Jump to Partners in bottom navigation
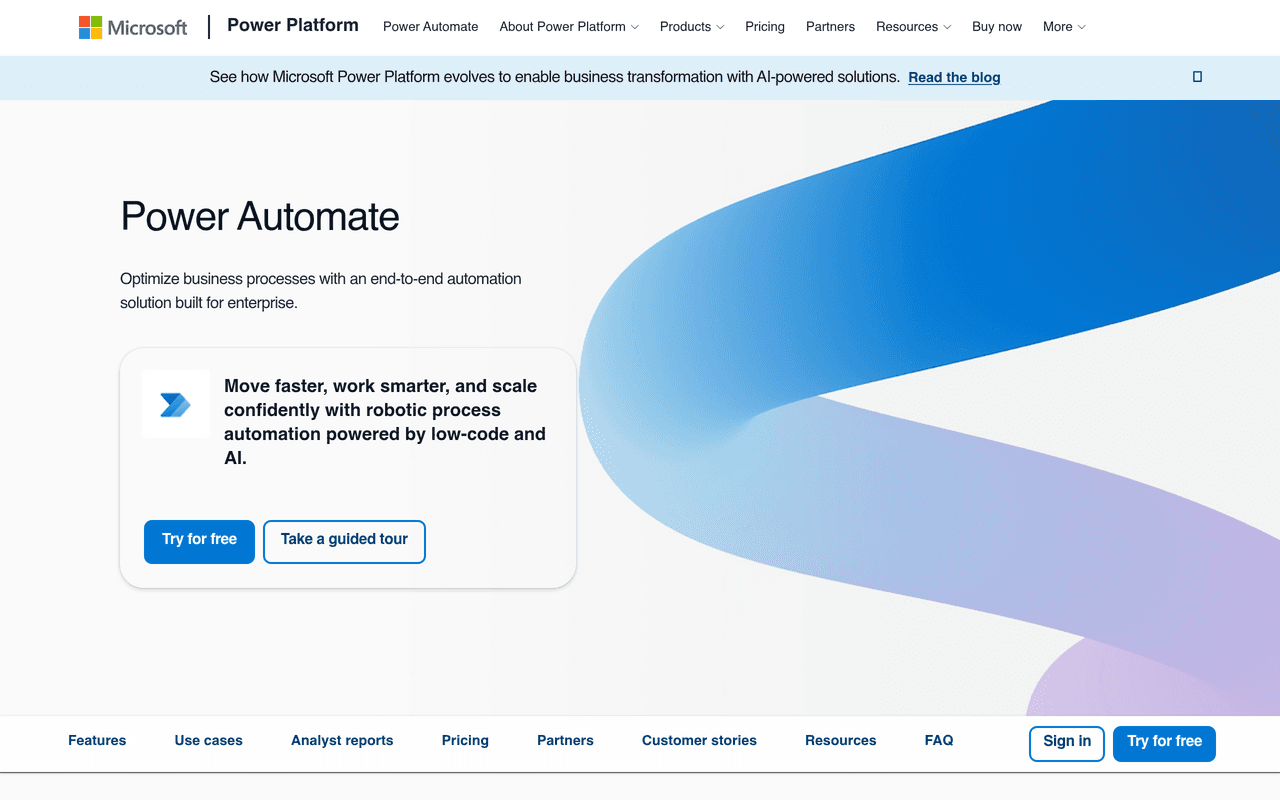The height and width of the screenshot is (800, 1280). point(565,741)
